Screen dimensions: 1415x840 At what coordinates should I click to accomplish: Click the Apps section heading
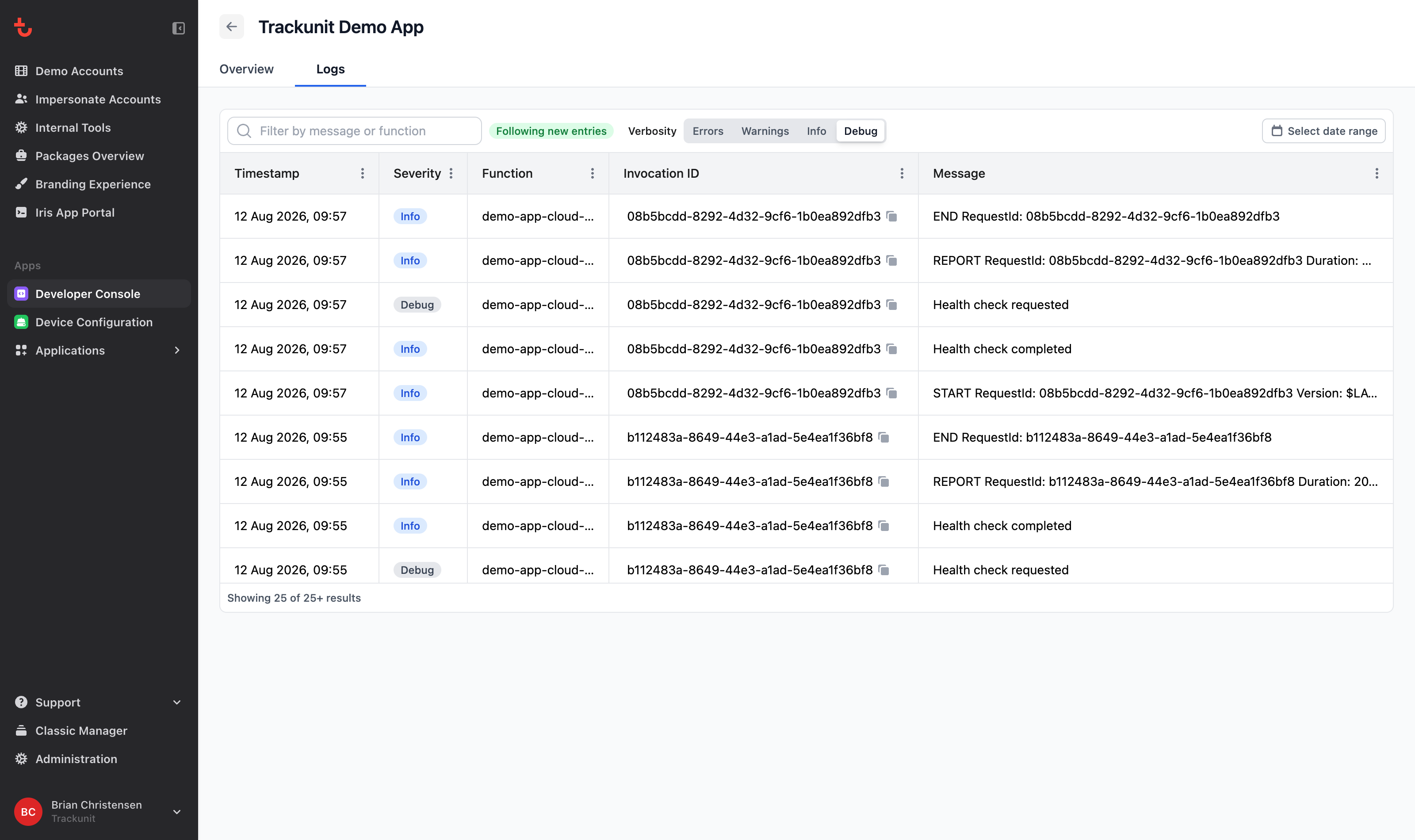tap(27, 265)
